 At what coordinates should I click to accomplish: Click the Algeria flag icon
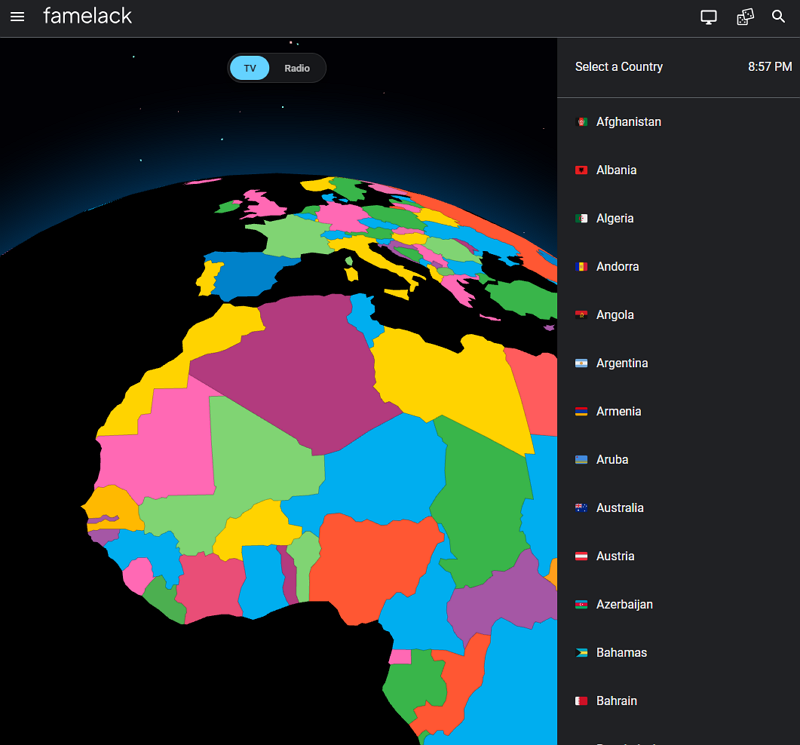click(581, 218)
